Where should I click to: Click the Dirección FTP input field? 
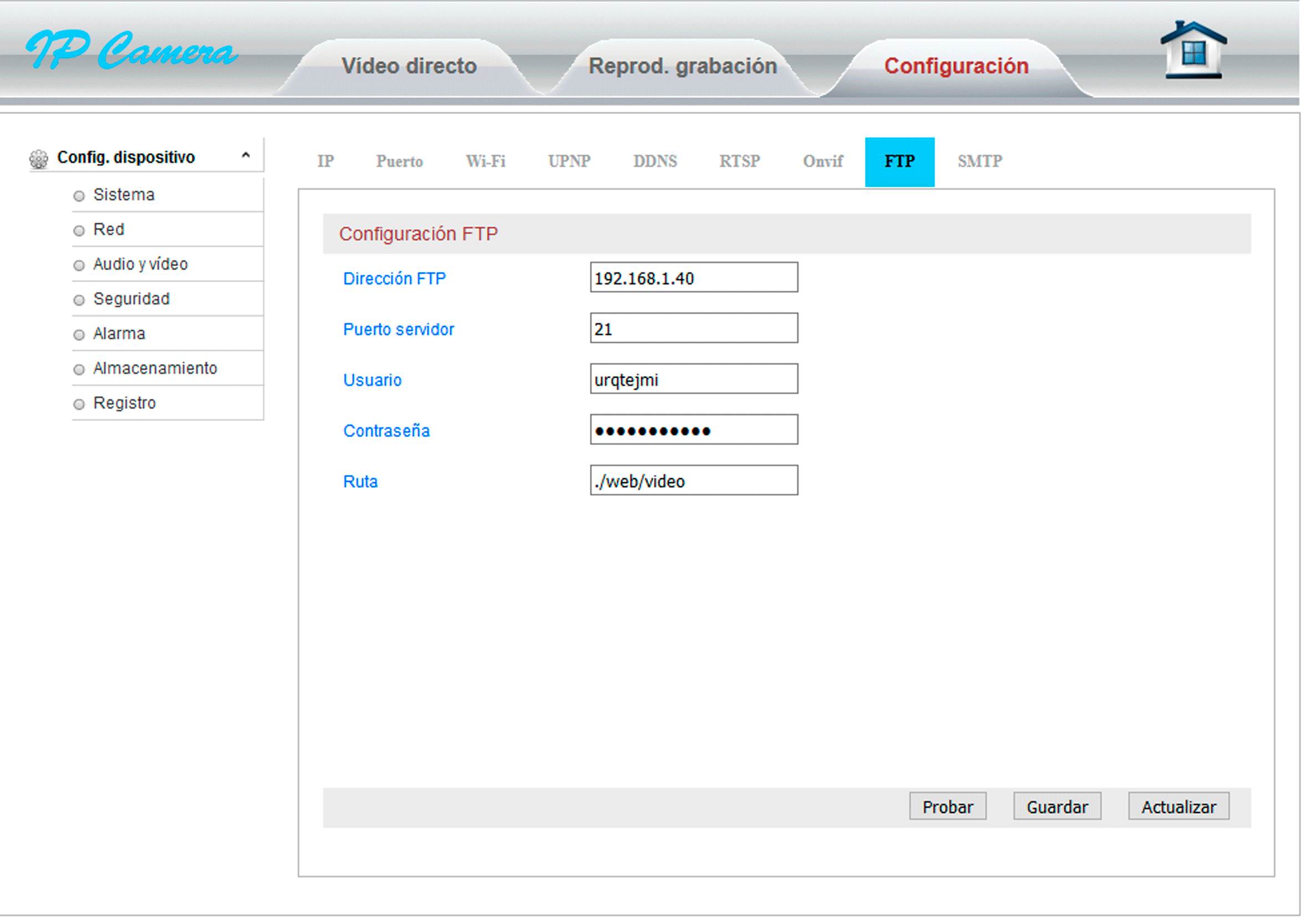coord(693,278)
